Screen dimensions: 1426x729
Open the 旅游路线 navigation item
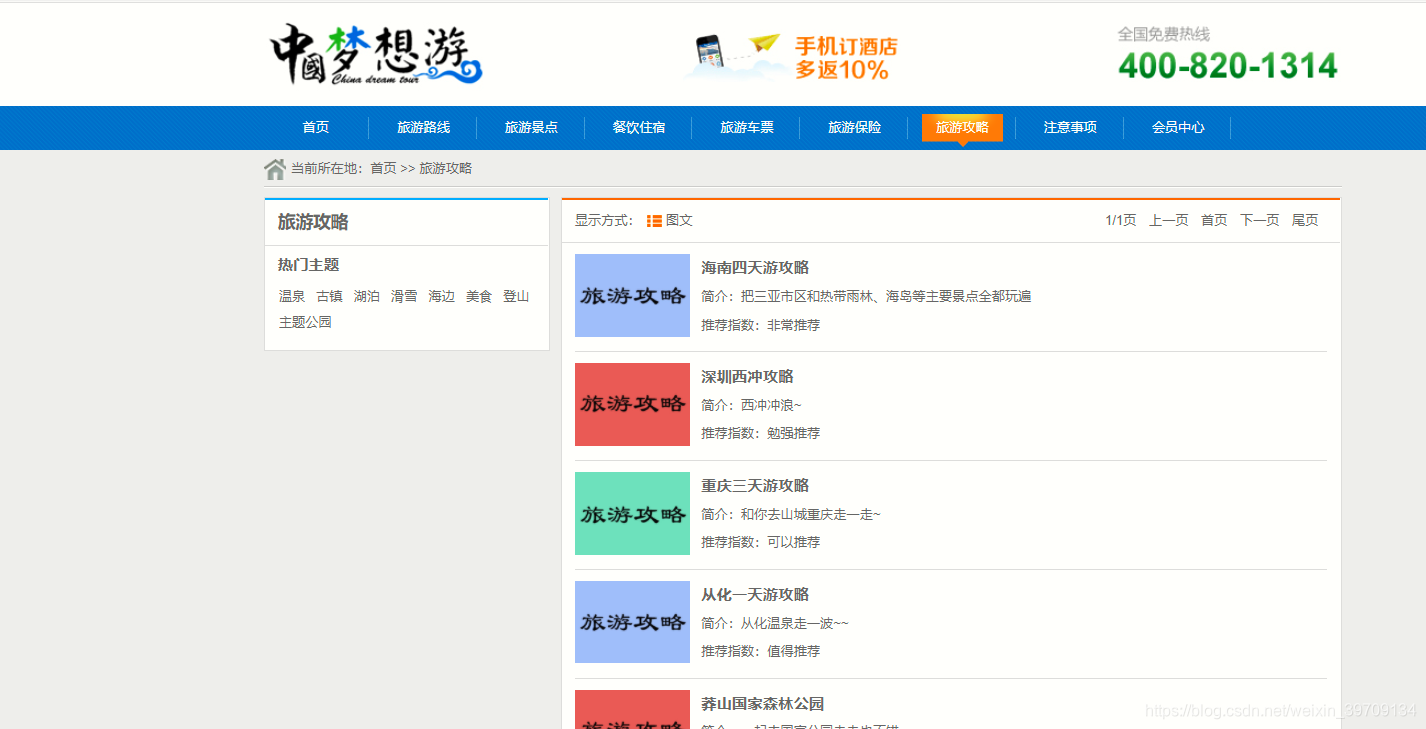click(x=423, y=128)
